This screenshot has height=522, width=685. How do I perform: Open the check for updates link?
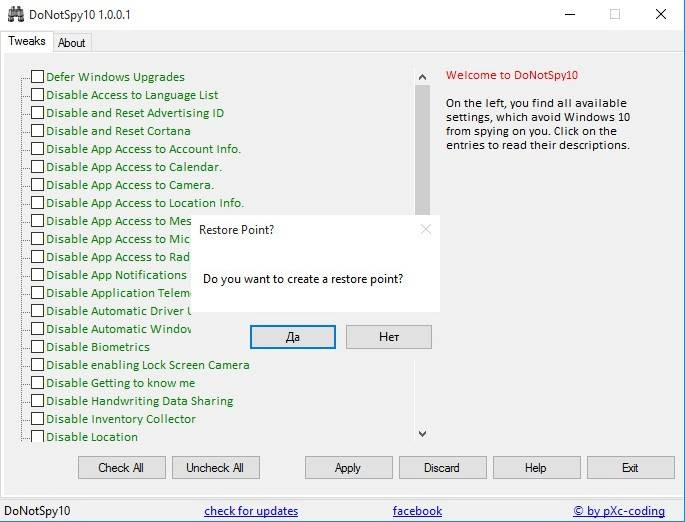pos(251,511)
